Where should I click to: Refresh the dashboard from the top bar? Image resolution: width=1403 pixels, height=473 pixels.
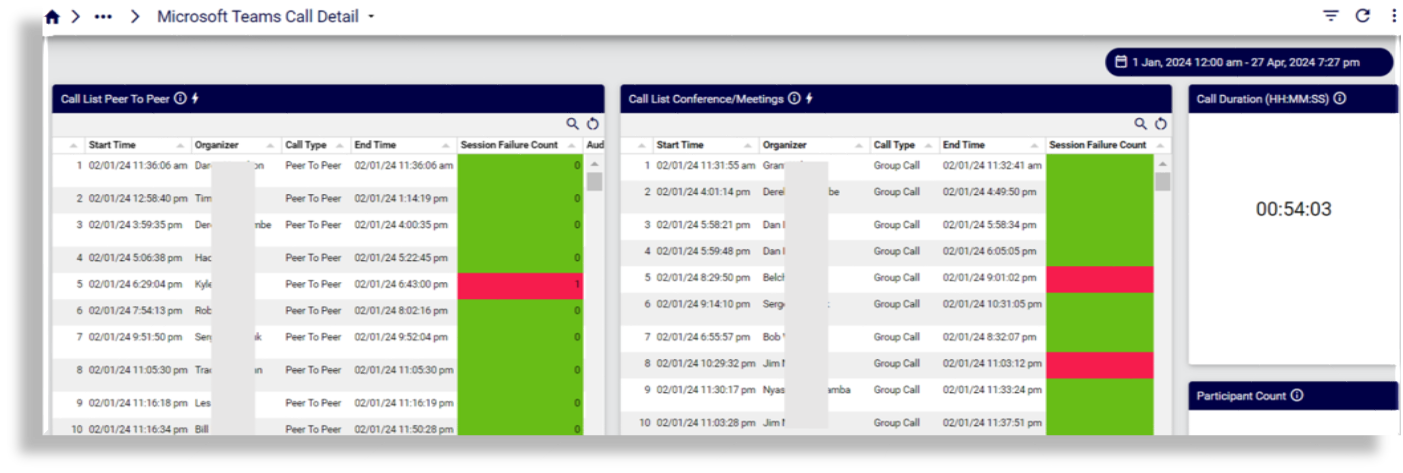click(1362, 16)
